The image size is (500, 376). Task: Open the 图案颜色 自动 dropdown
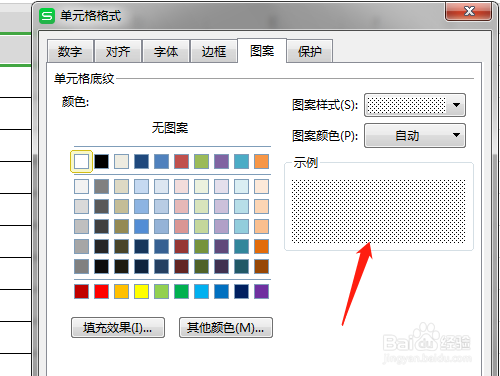click(x=415, y=135)
